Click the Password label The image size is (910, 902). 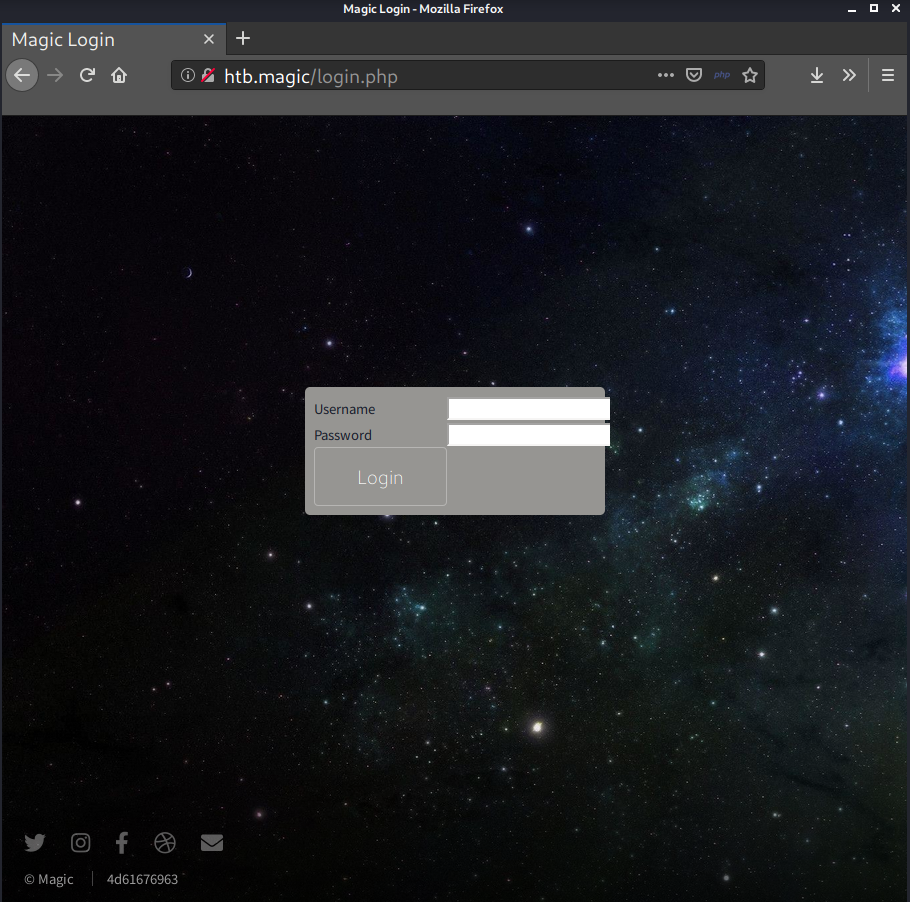(343, 435)
